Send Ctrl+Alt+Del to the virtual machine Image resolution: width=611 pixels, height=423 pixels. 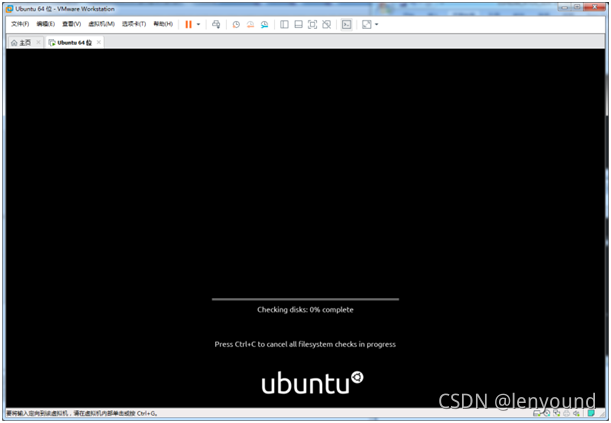tap(216, 25)
